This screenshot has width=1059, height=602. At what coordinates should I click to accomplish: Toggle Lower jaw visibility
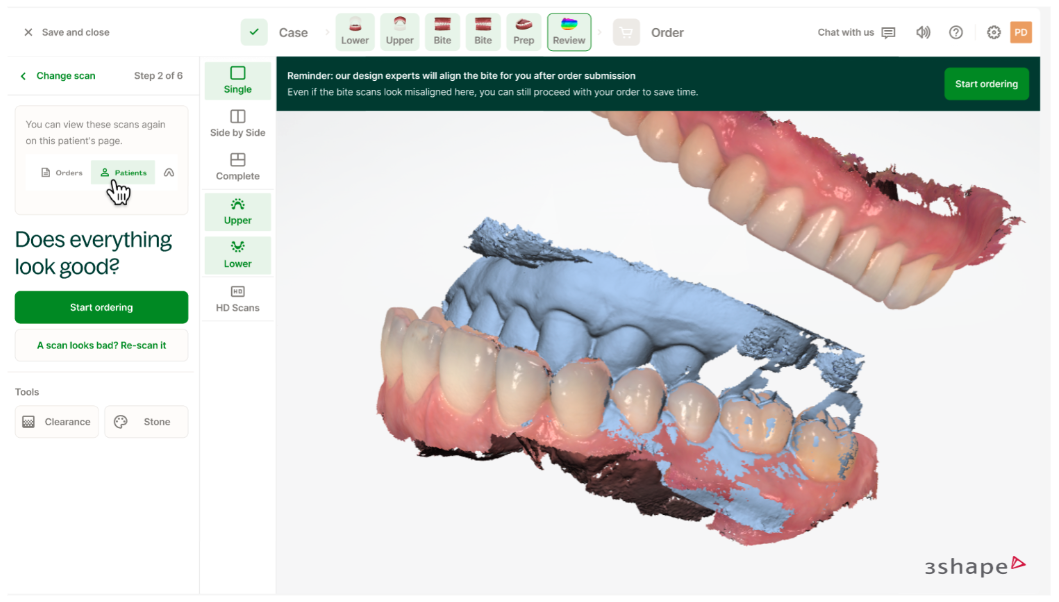tap(238, 255)
